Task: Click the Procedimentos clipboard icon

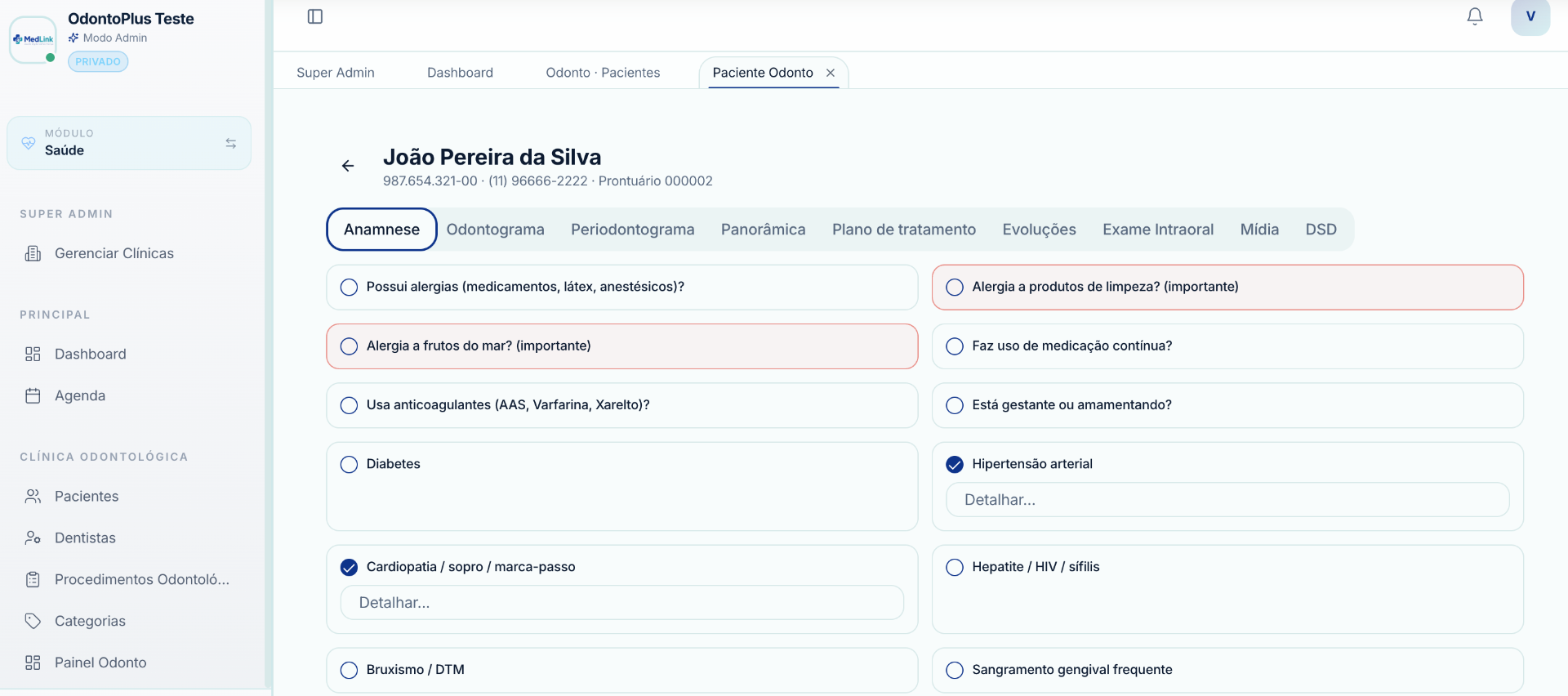Action: click(33, 579)
